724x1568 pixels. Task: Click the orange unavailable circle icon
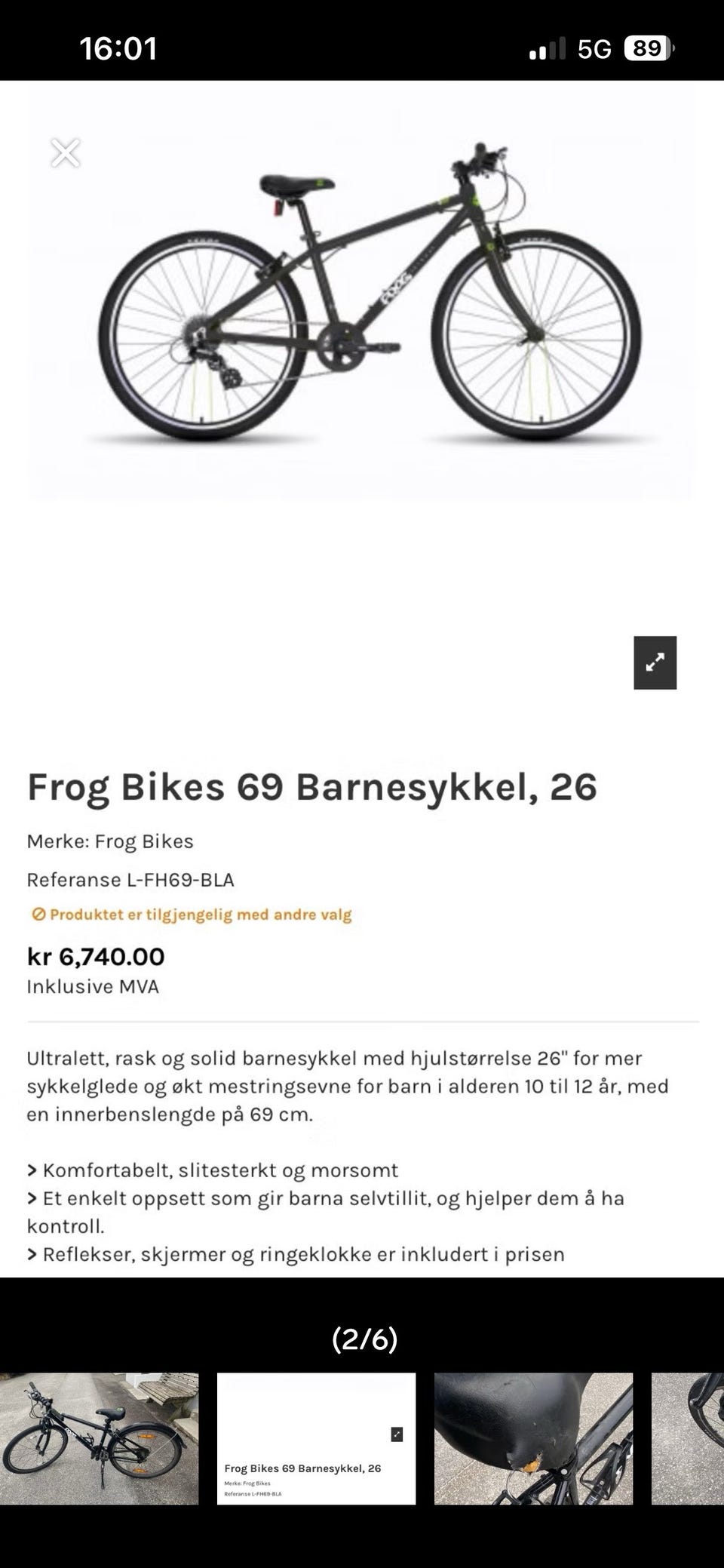(38, 915)
